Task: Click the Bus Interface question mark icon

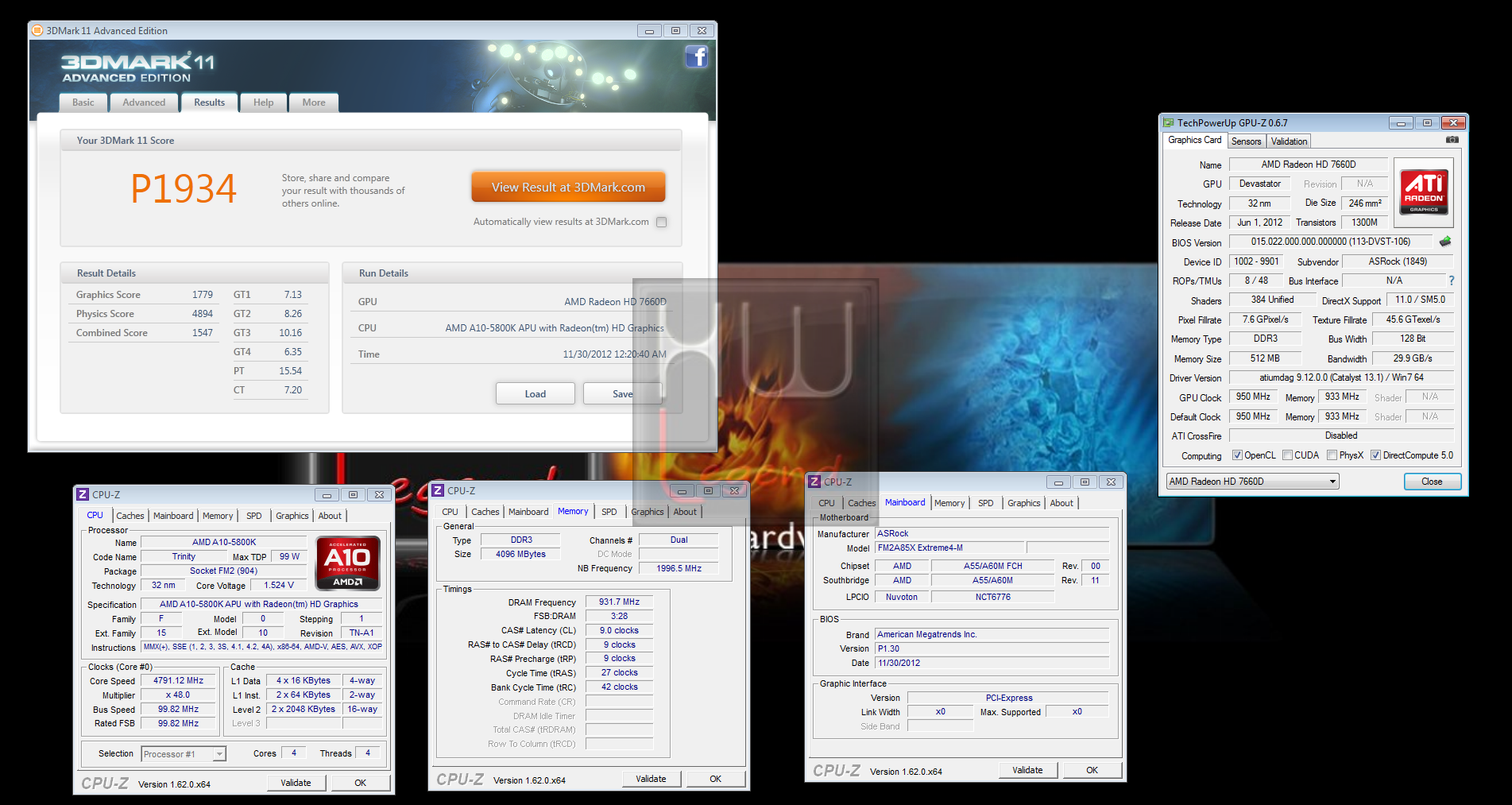Action: tap(1452, 281)
